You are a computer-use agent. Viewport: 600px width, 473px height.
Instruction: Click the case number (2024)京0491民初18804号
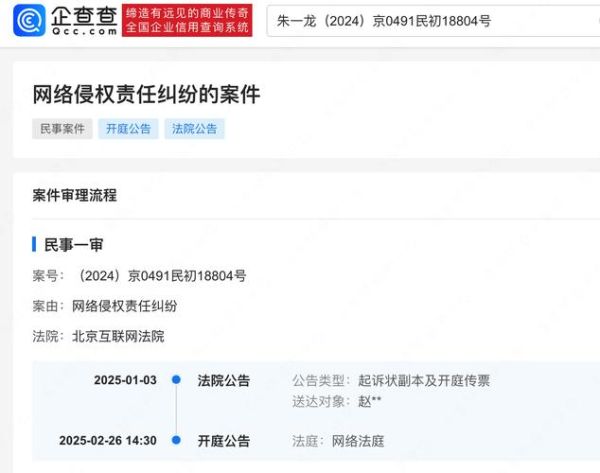tap(159, 276)
